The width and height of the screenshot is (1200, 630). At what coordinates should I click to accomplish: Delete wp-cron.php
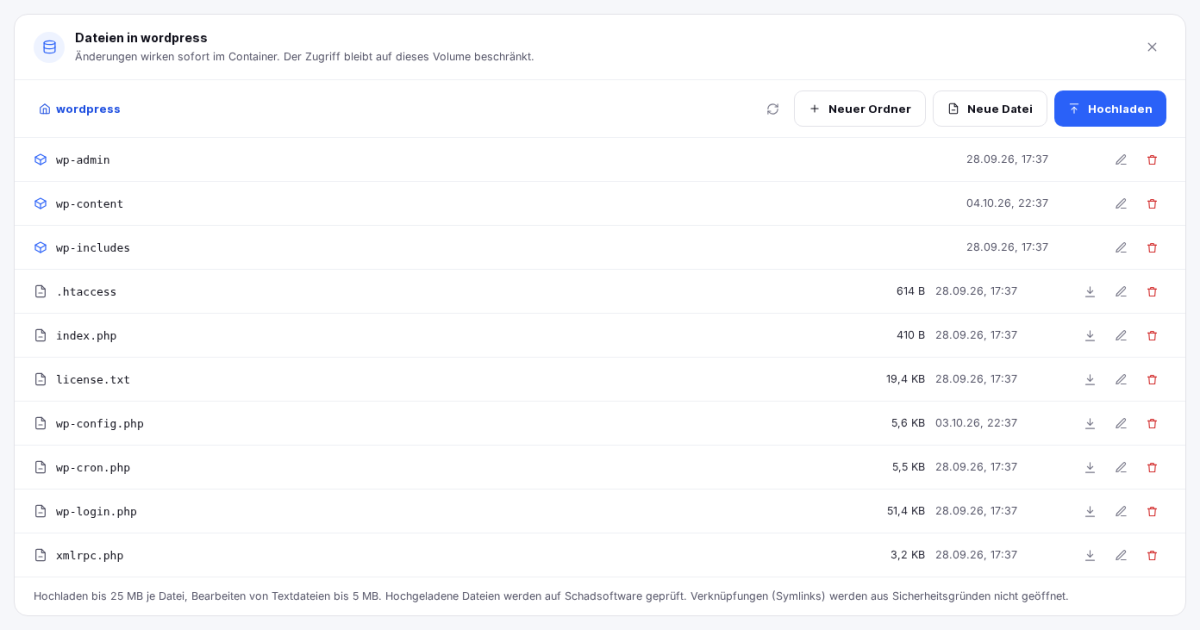coord(1152,468)
